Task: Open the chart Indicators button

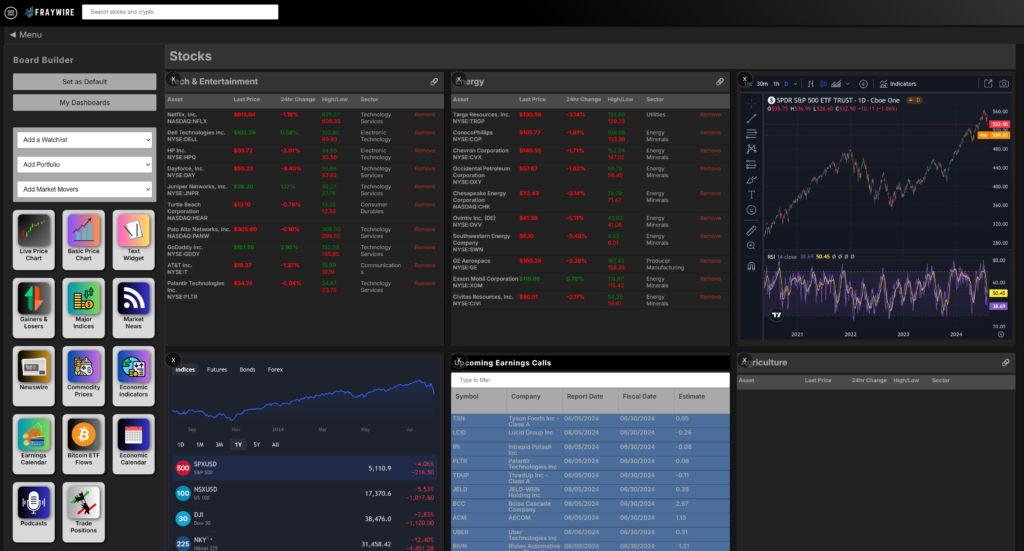Action: pyautogui.click(x=897, y=84)
